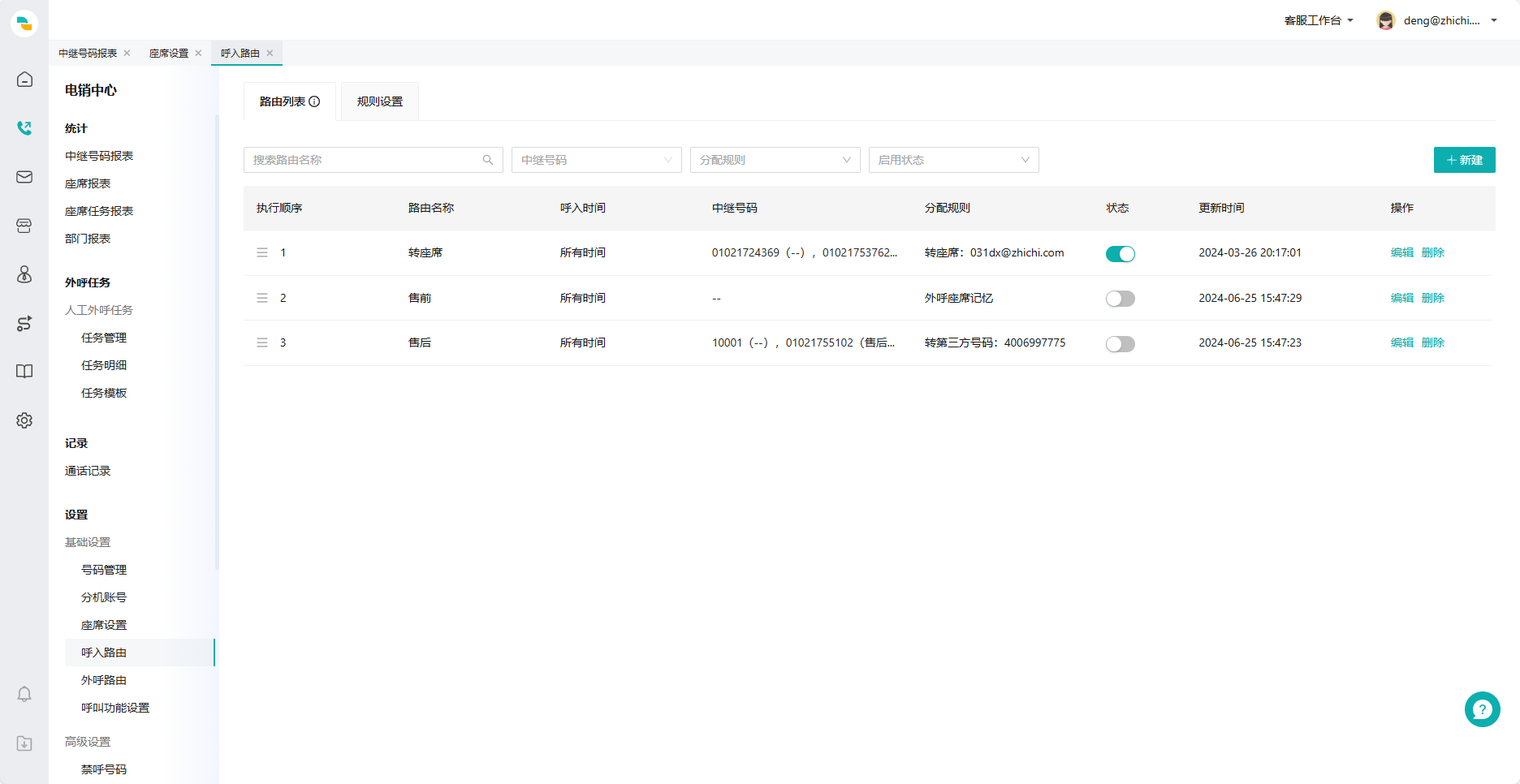Click the info icon beside 路由列表
This screenshot has width=1520, height=784.
coord(314,101)
